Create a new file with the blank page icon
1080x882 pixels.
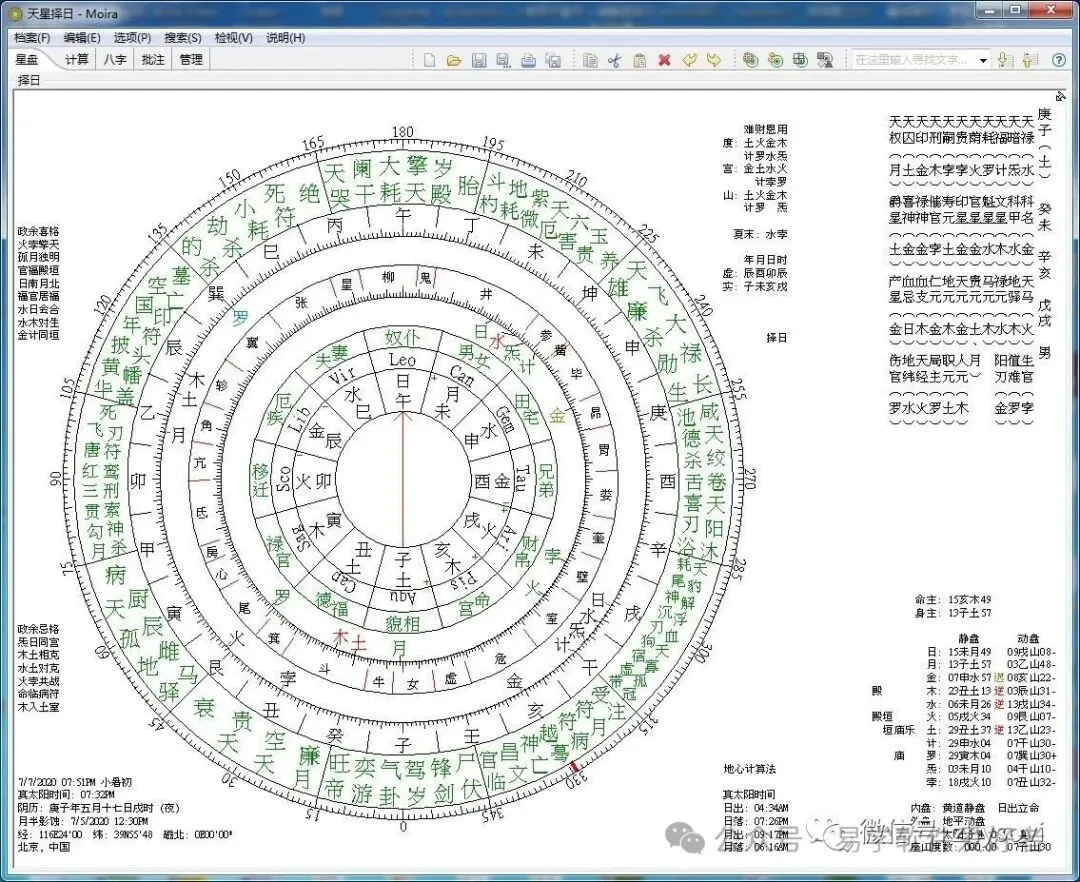(429, 61)
